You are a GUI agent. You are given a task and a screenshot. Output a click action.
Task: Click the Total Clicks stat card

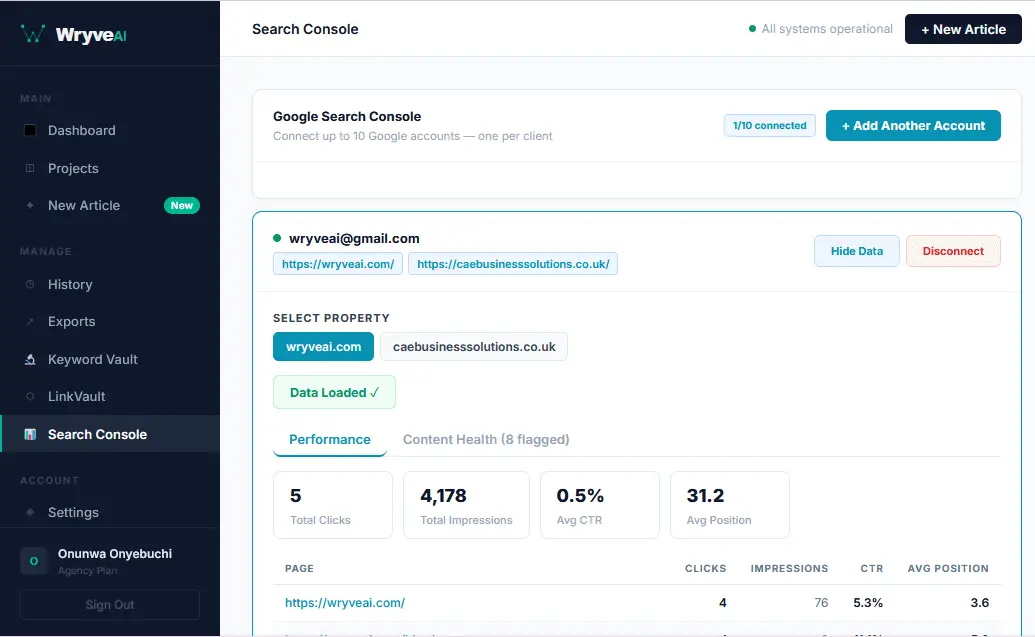pyautogui.click(x=333, y=505)
